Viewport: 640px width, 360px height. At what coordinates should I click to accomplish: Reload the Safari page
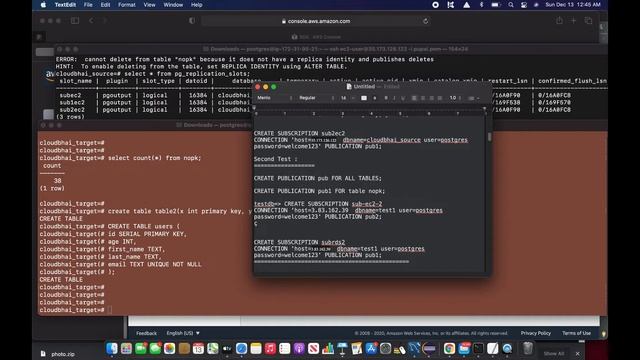click(x=425, y=21)
